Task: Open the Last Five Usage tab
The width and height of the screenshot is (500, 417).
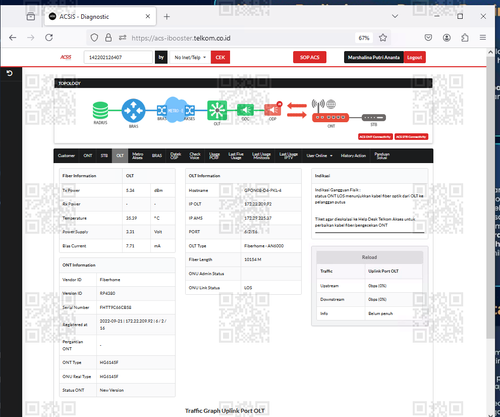Action: coord(236,156)
